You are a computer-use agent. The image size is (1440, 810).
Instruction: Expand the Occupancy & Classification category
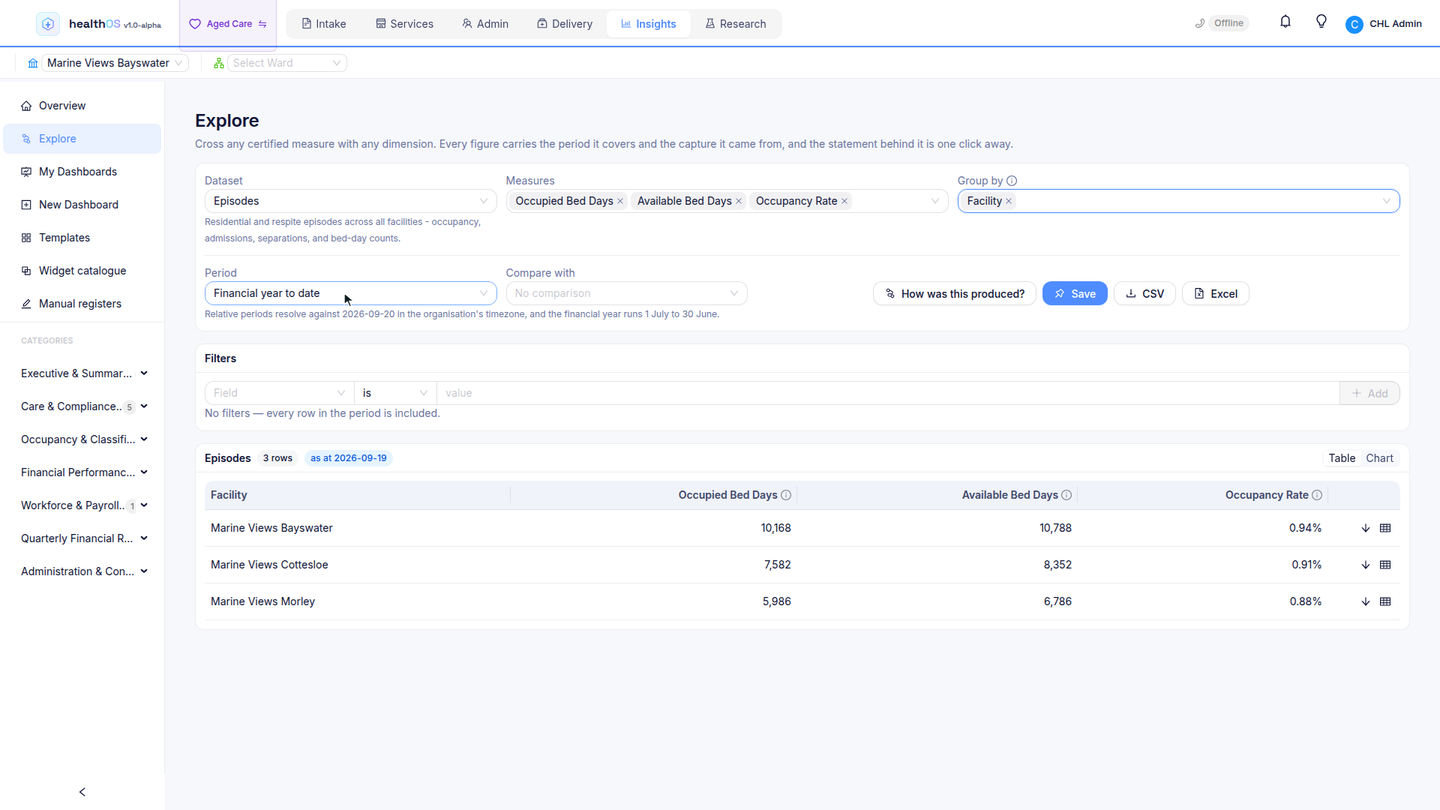pos(84,439)
